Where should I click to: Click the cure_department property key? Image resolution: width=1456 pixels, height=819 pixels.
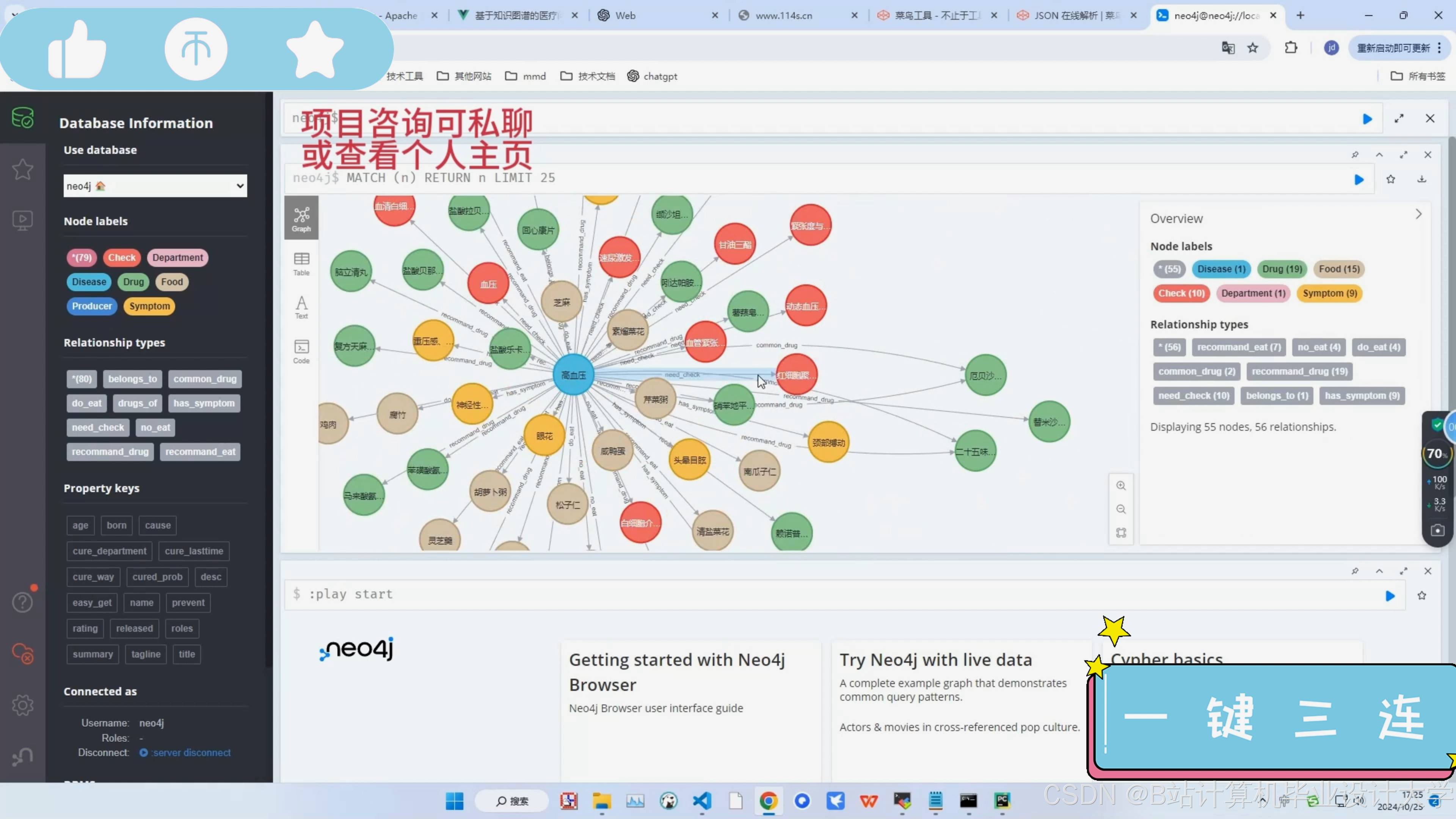pos(109,551)
